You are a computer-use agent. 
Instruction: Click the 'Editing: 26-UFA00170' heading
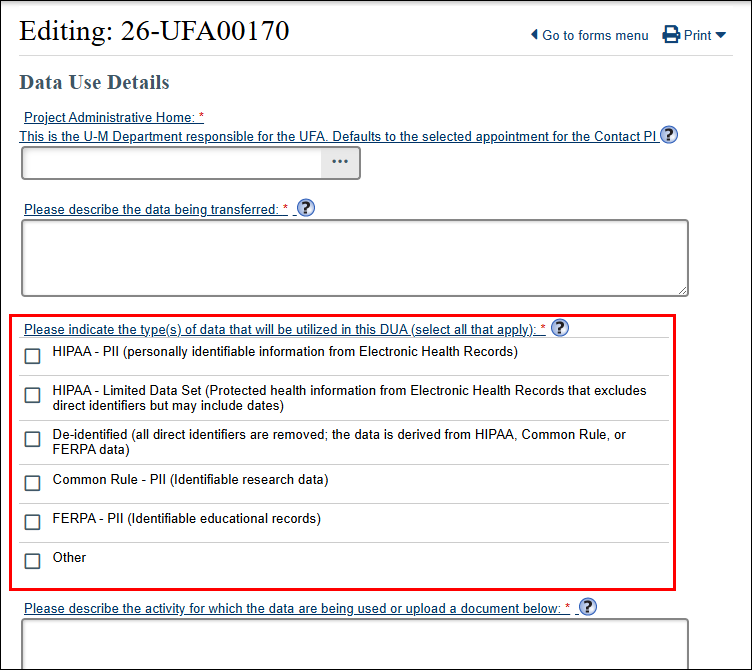[154, 31]
